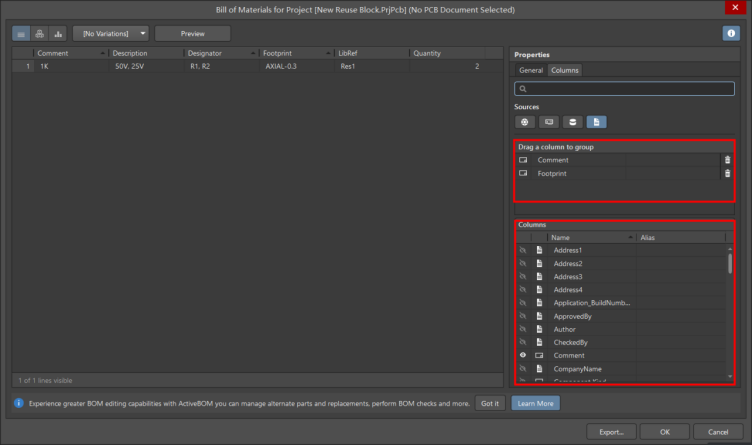
Task: Toggle the document parameters source icon
Action: pyautogui.click(x=596, y=121)
